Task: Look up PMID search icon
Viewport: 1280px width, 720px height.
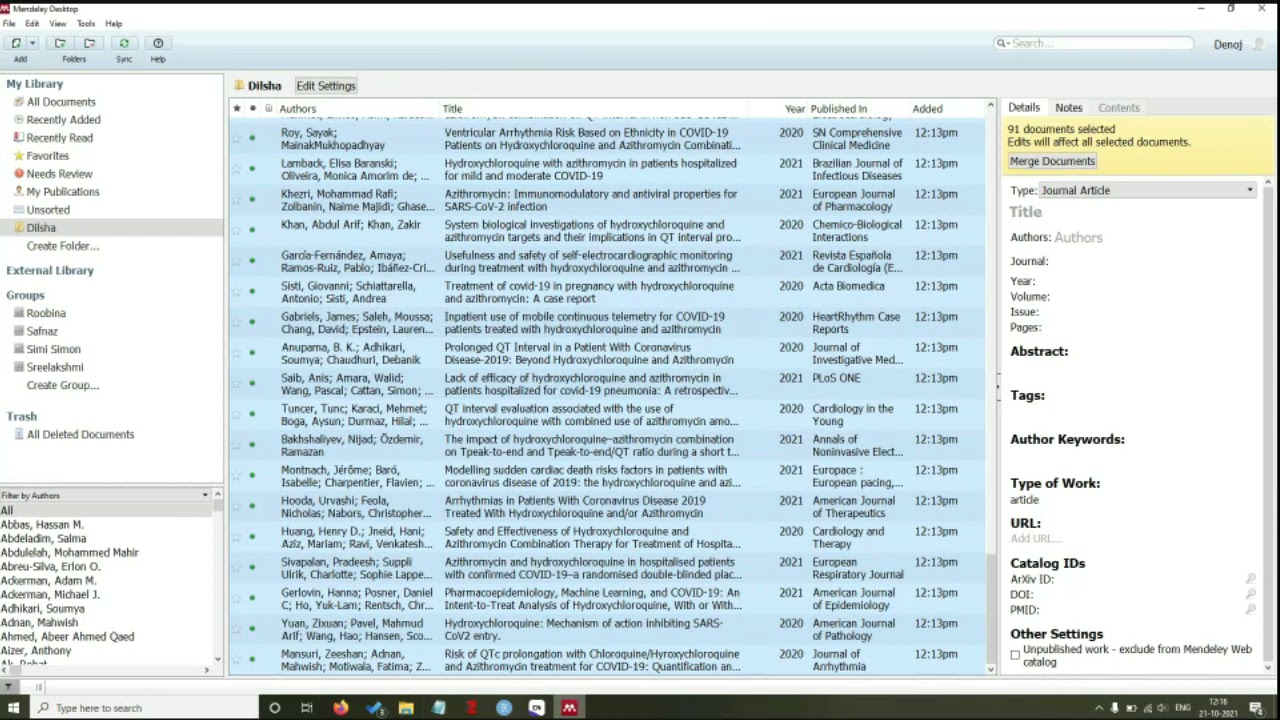Action: (1250, 609)
